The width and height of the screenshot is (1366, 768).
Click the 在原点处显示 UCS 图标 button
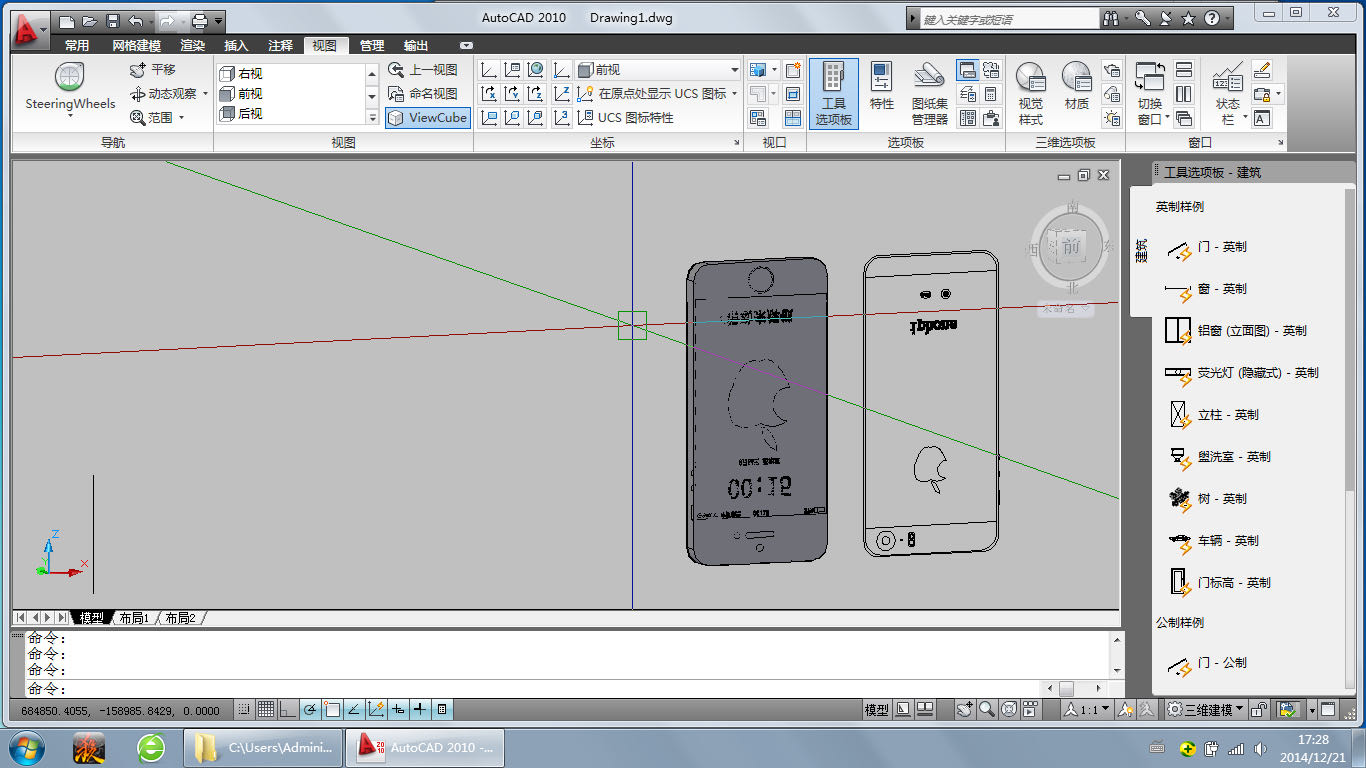(653, 94)
